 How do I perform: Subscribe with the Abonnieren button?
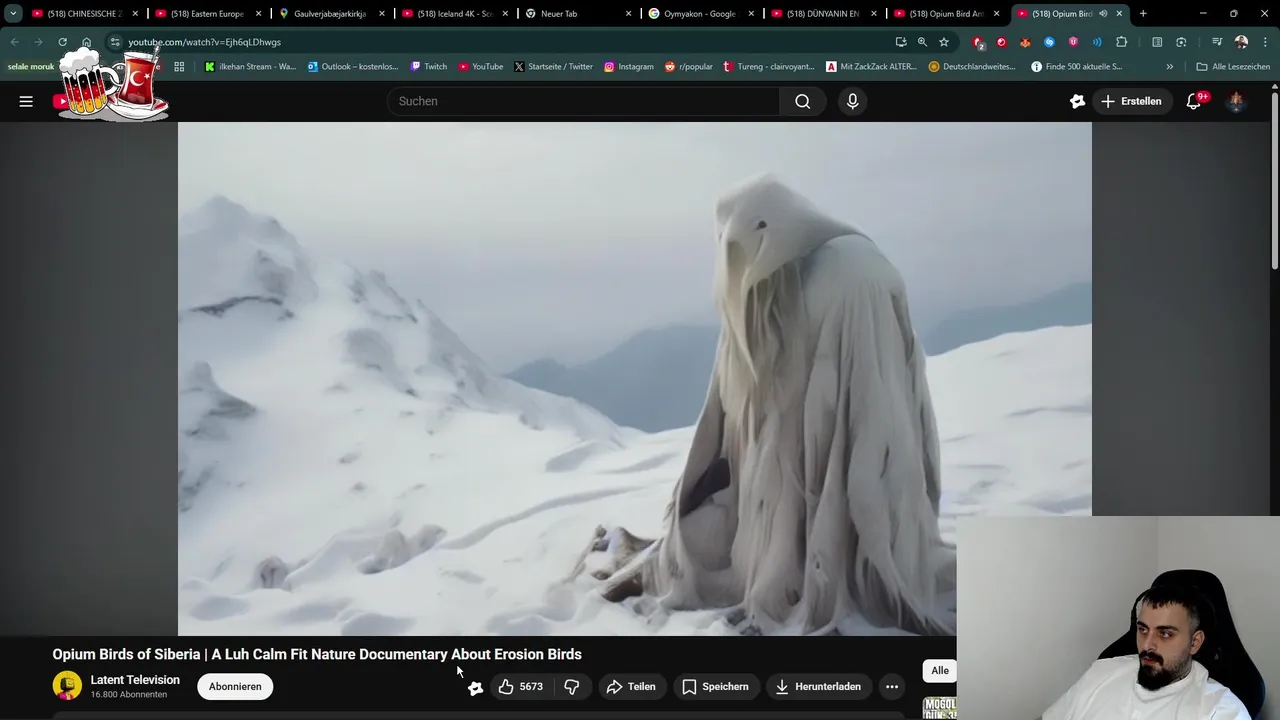point(235,687)
